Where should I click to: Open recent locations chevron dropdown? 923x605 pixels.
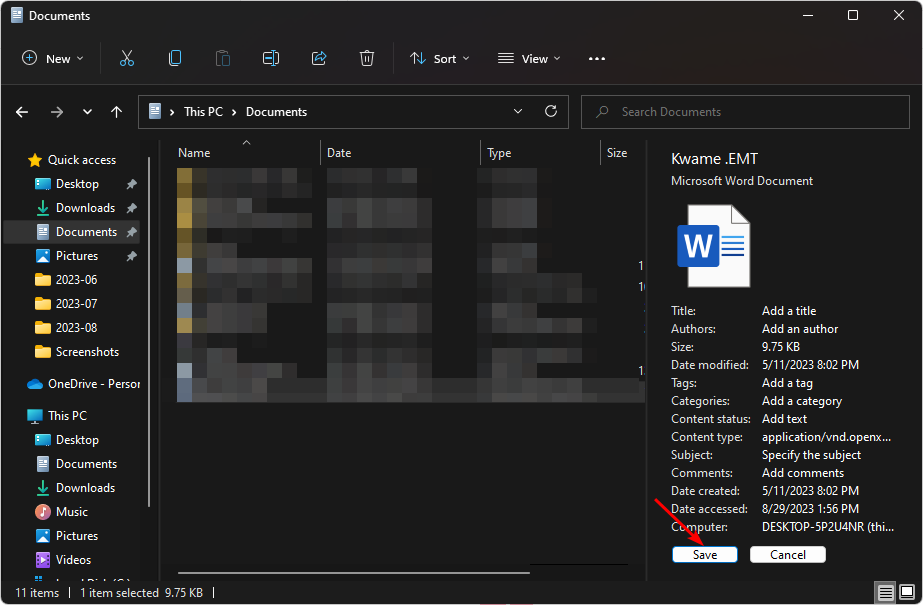pyautogui.click(x=87, y=112)
